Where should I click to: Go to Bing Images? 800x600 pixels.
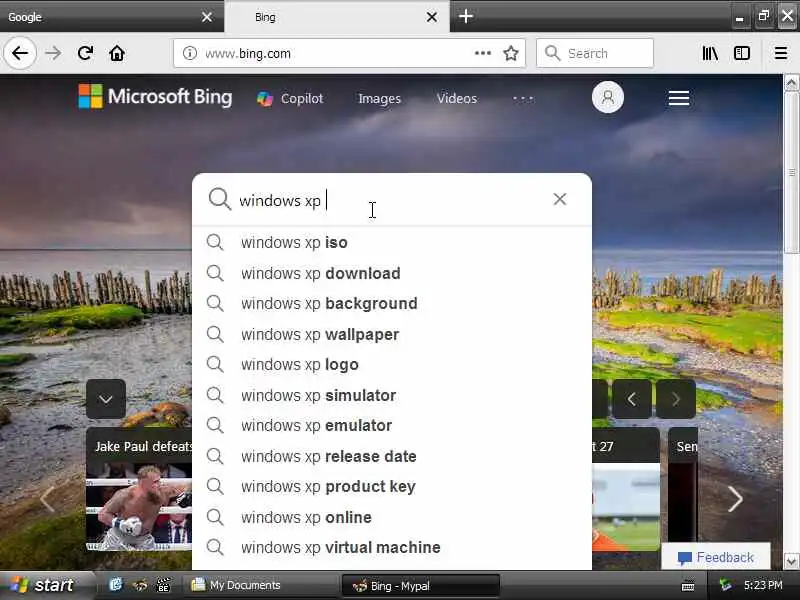(x=379, y=98)
